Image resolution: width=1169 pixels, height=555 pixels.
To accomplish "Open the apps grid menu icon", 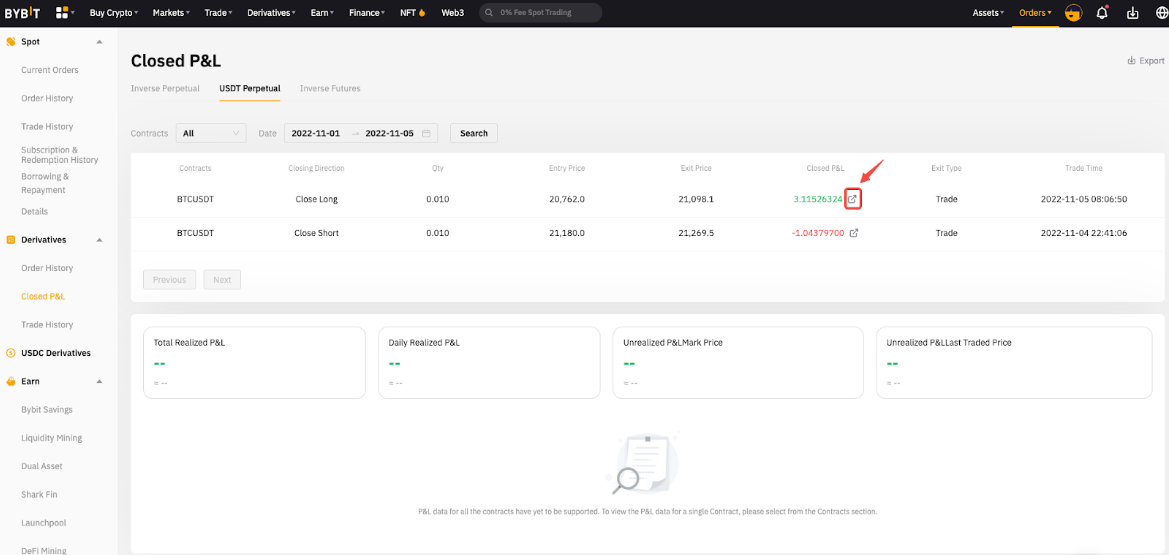I will (62, 13).
